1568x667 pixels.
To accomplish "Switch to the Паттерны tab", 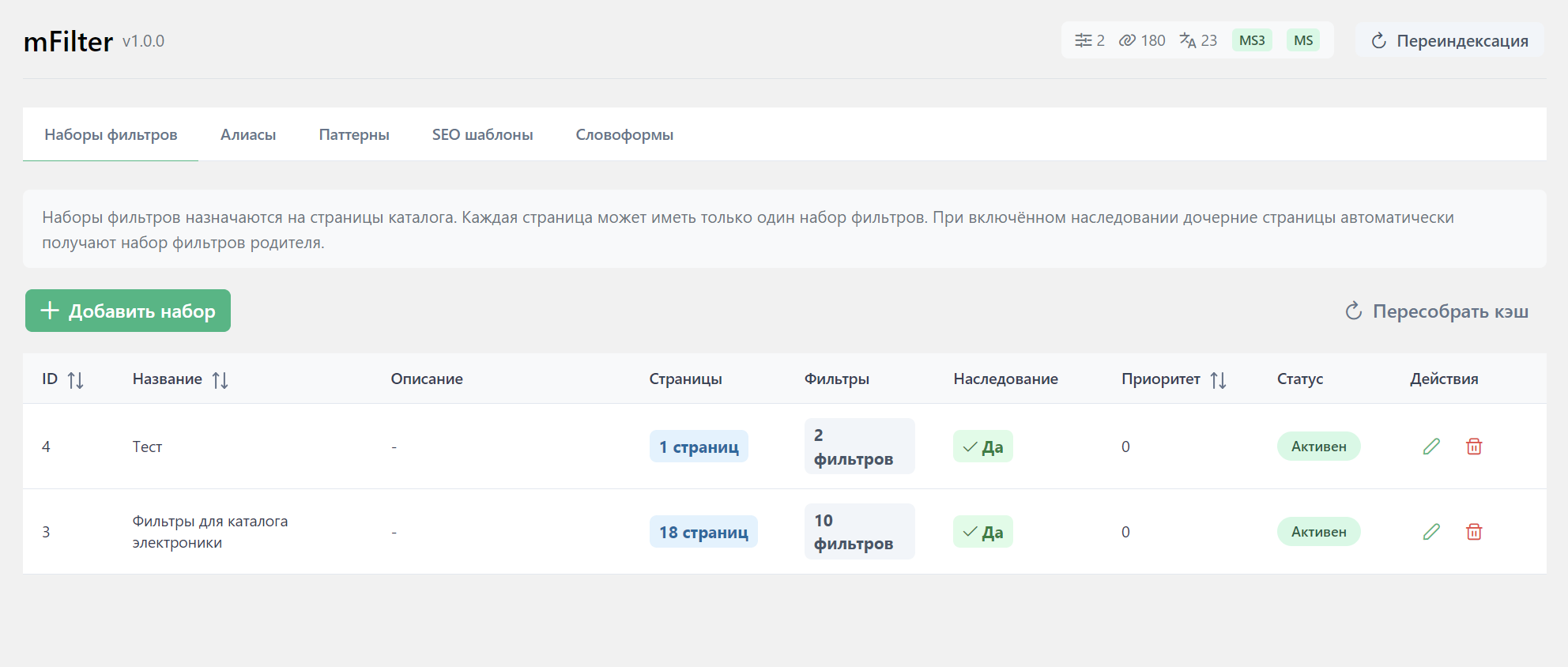I will click(354, 135).
